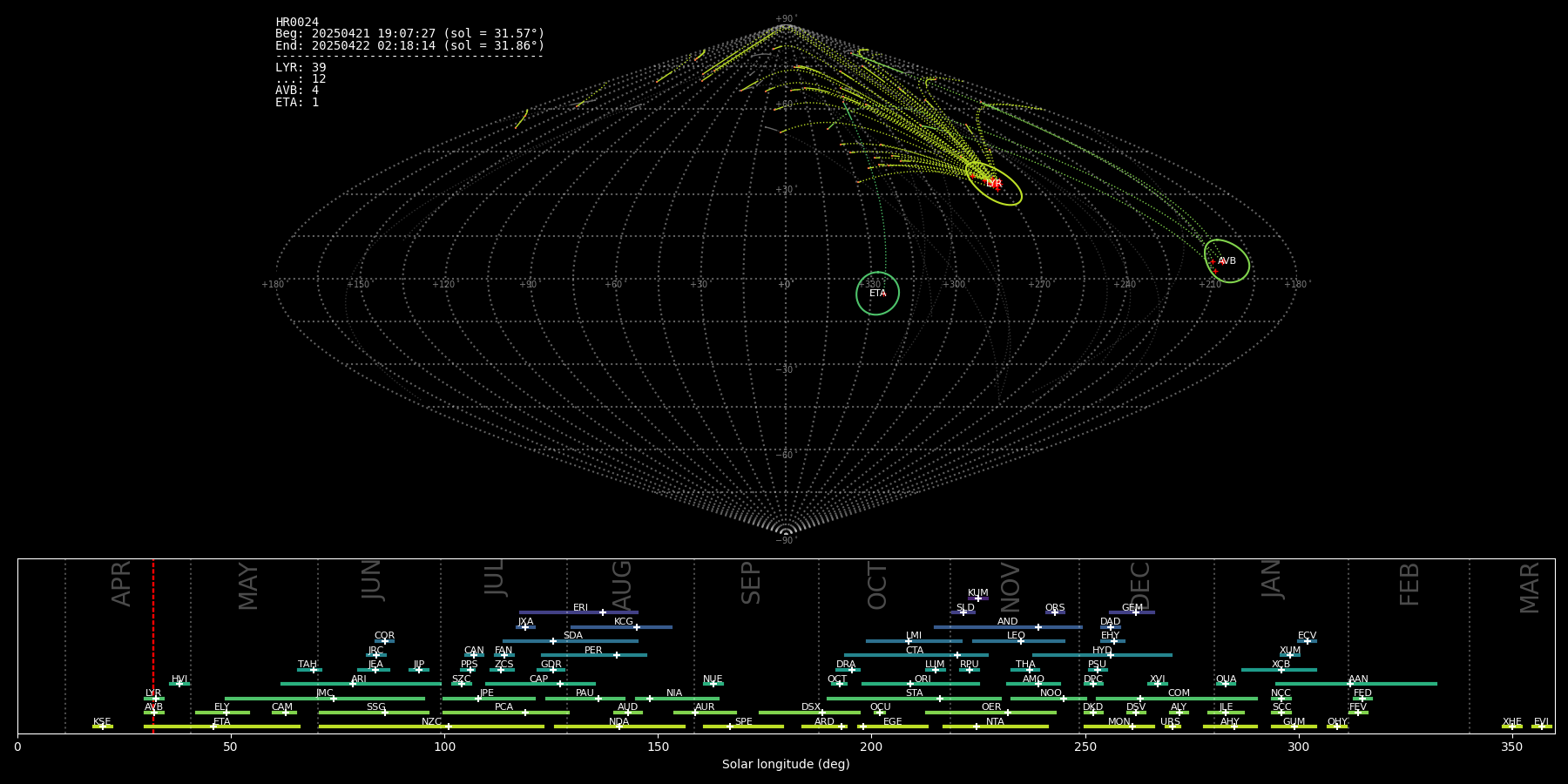Select the AVB radiant ellipse on sky map
Viewport: 1568px width, 784px height.
point(1227,260)
